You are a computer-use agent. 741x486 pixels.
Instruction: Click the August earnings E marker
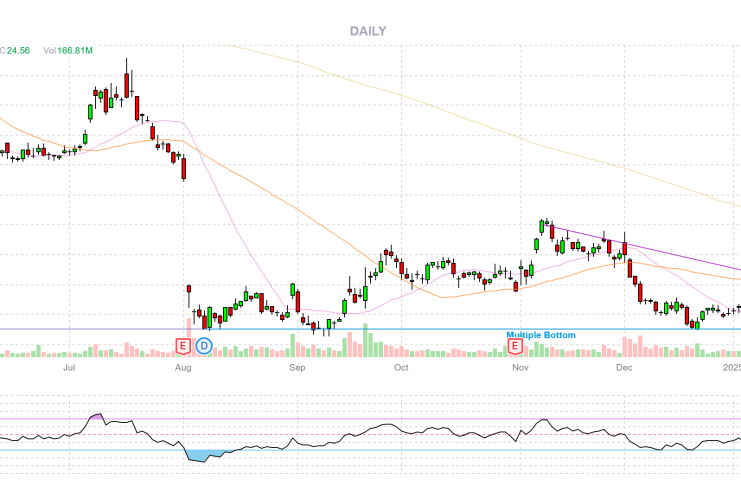click(183, 346)
